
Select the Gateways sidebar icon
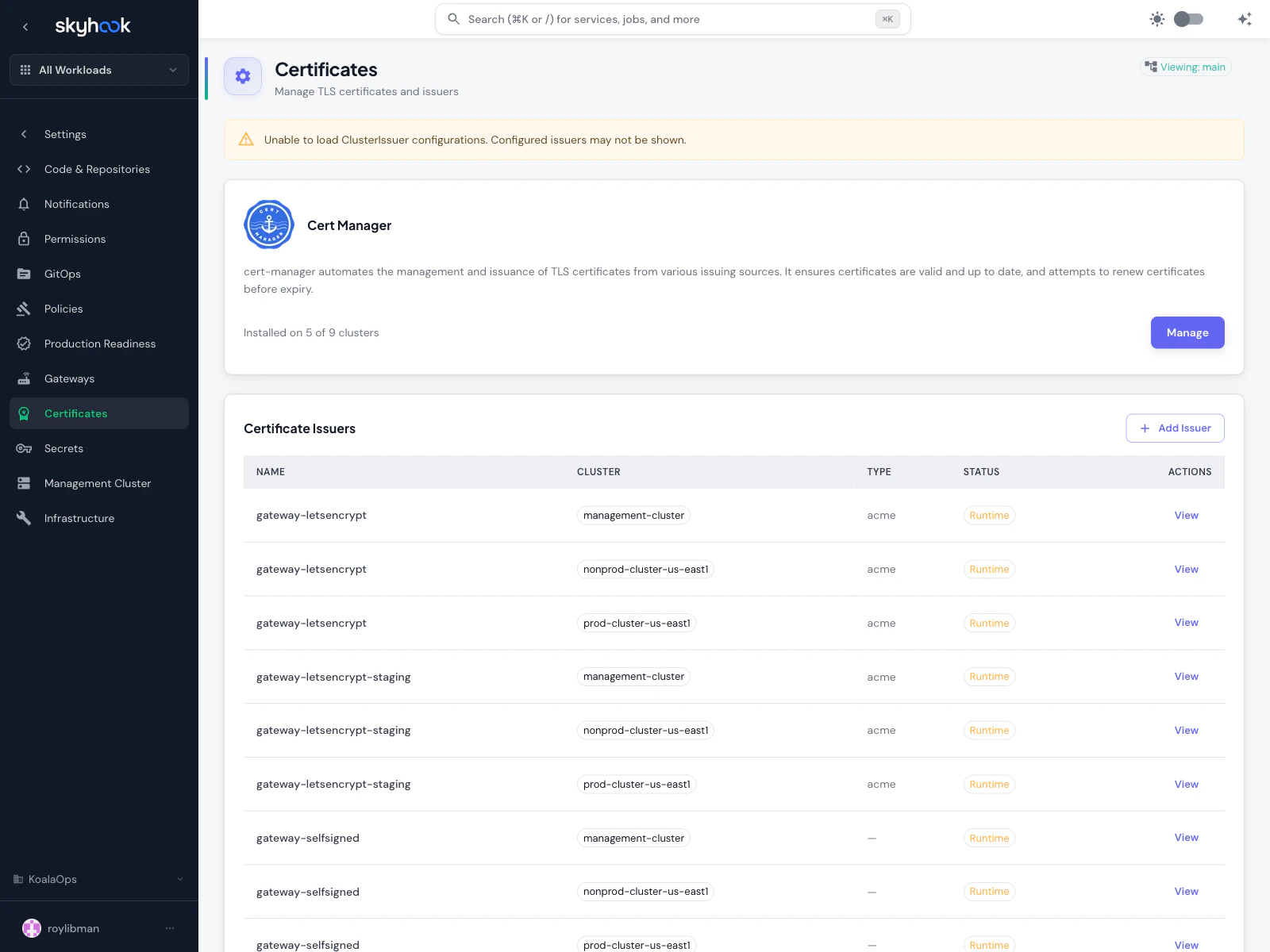pyautogui.click(x=25, y=378)
